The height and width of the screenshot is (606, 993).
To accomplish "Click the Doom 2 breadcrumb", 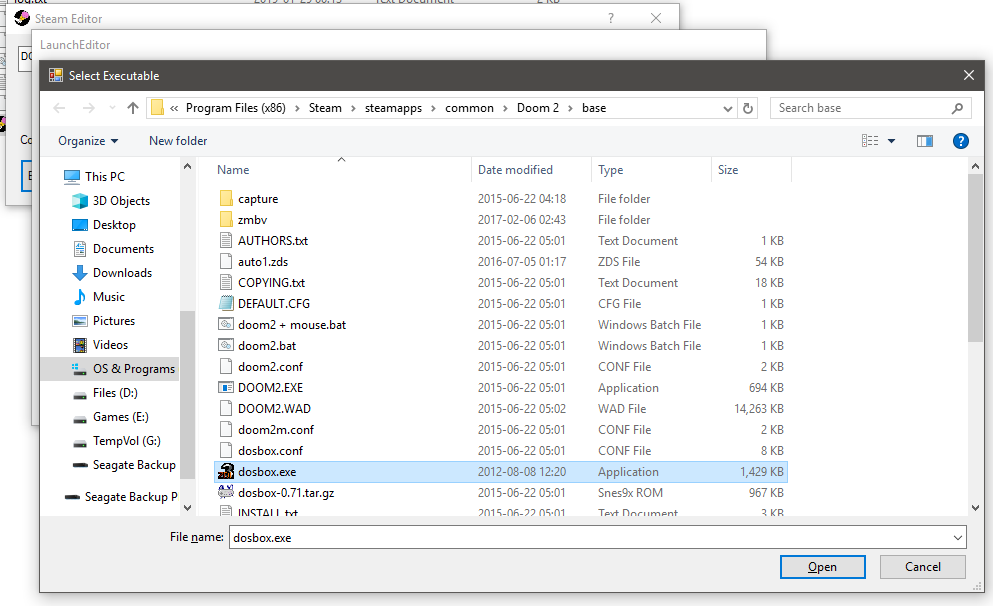I will tap(538, 108).
